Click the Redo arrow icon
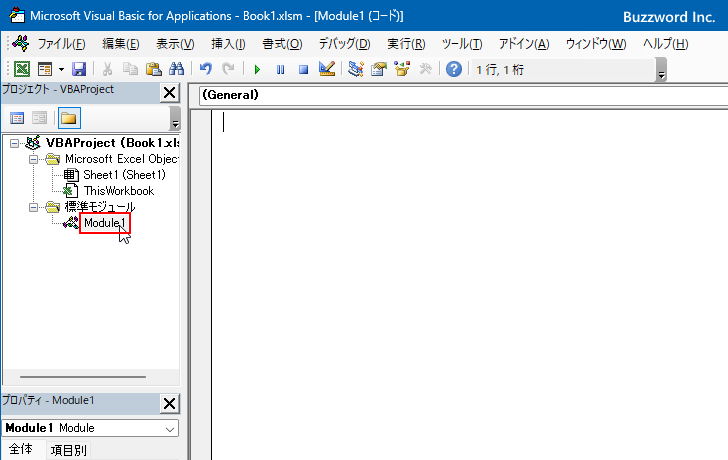The image size is (728, 460). [228, 69]
